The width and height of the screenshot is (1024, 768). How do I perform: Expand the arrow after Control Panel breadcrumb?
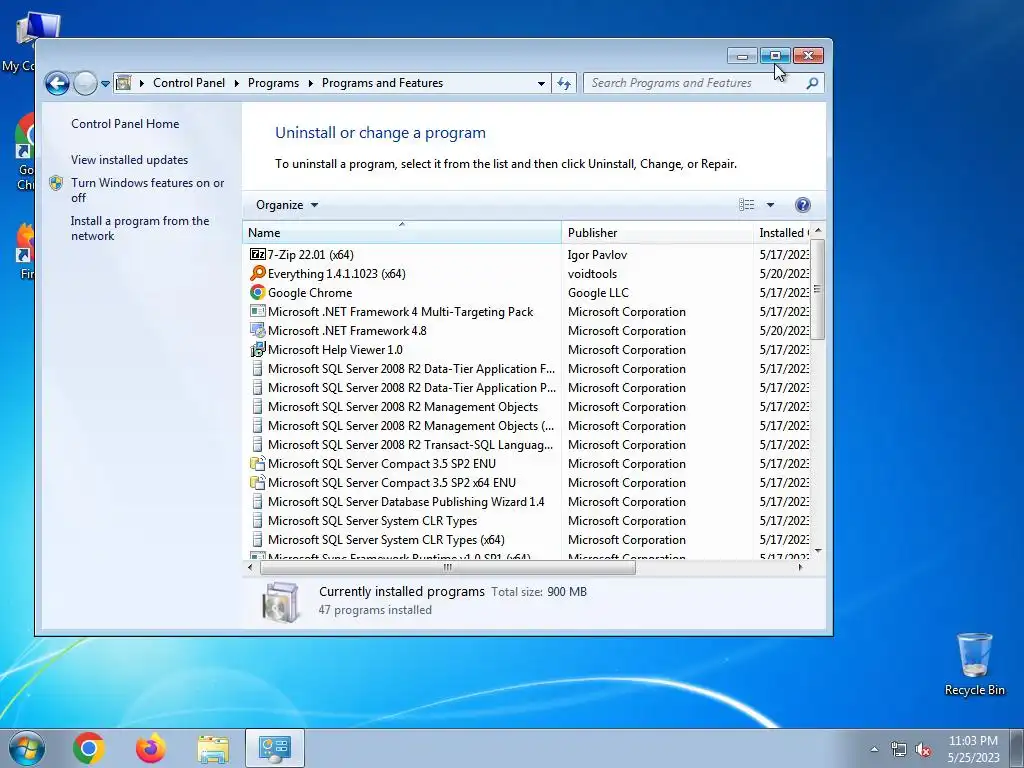pos(236,83)
